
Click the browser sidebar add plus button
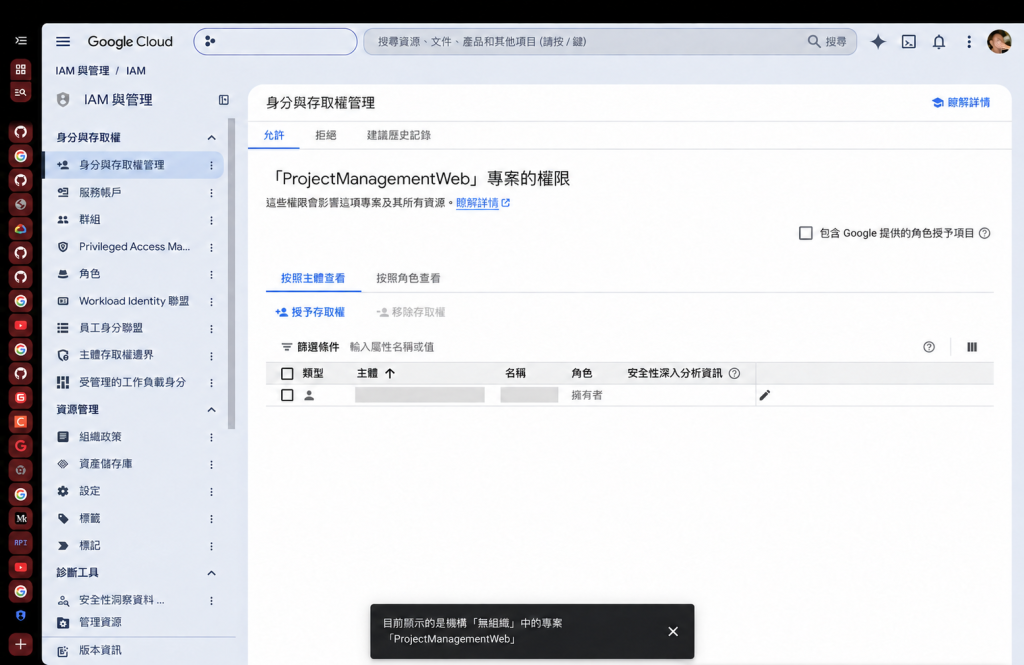tap(21, 644)
